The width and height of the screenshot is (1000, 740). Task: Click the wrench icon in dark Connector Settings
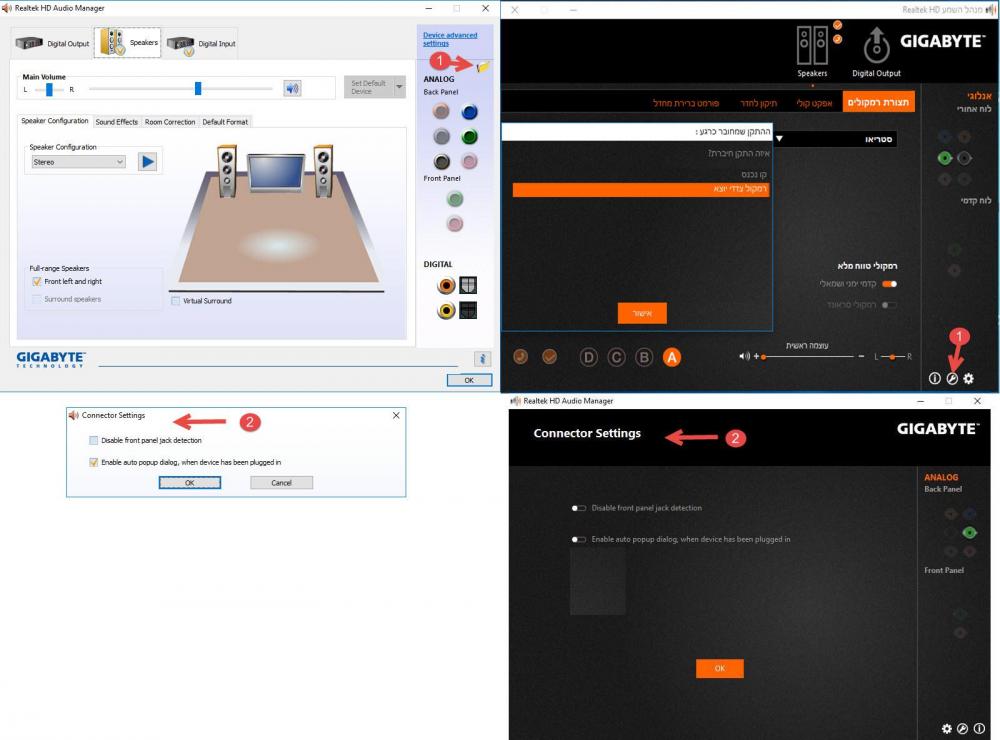click(x=962, y=729)
